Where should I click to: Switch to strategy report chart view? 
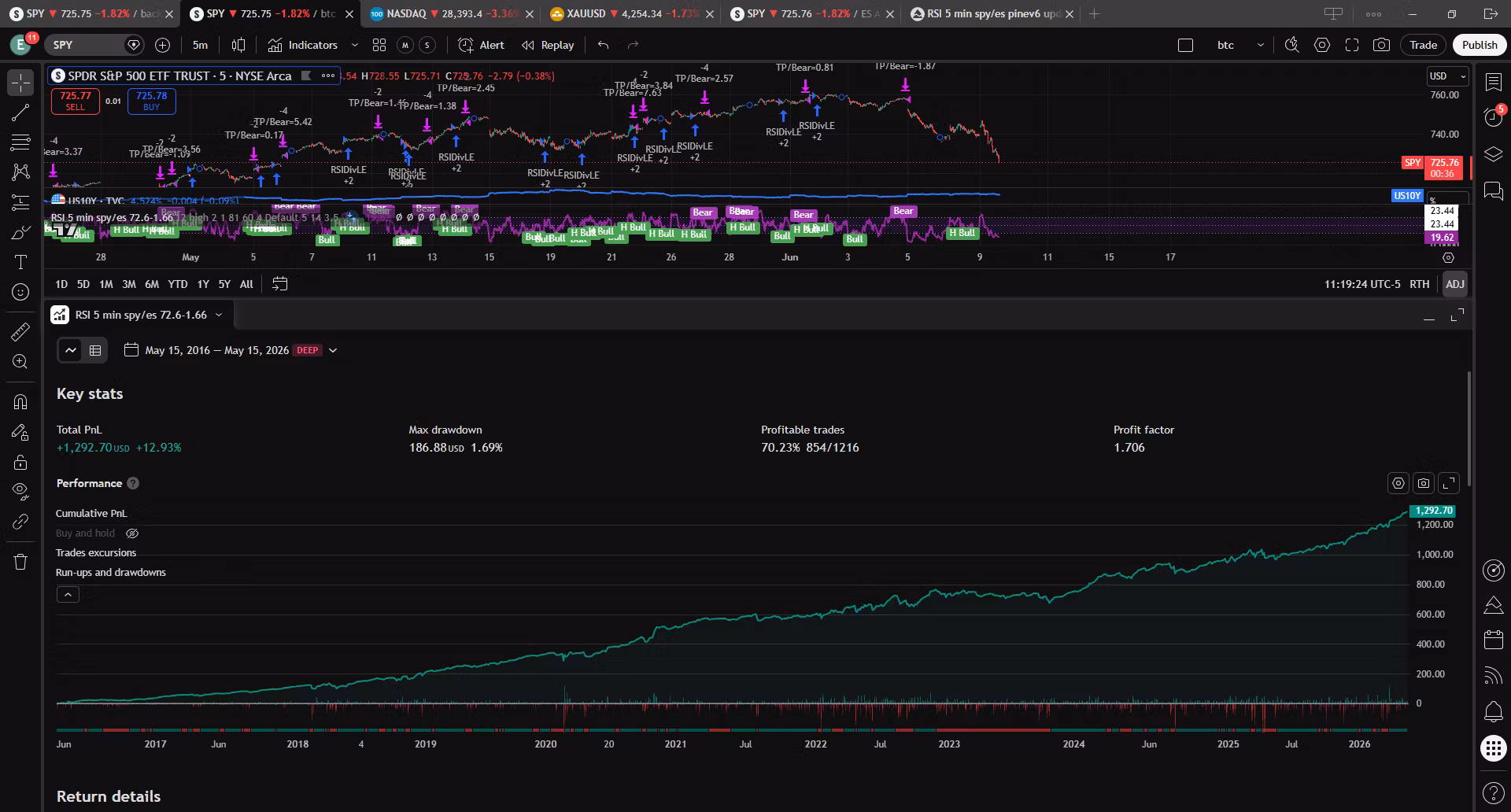tap(71, 350)
